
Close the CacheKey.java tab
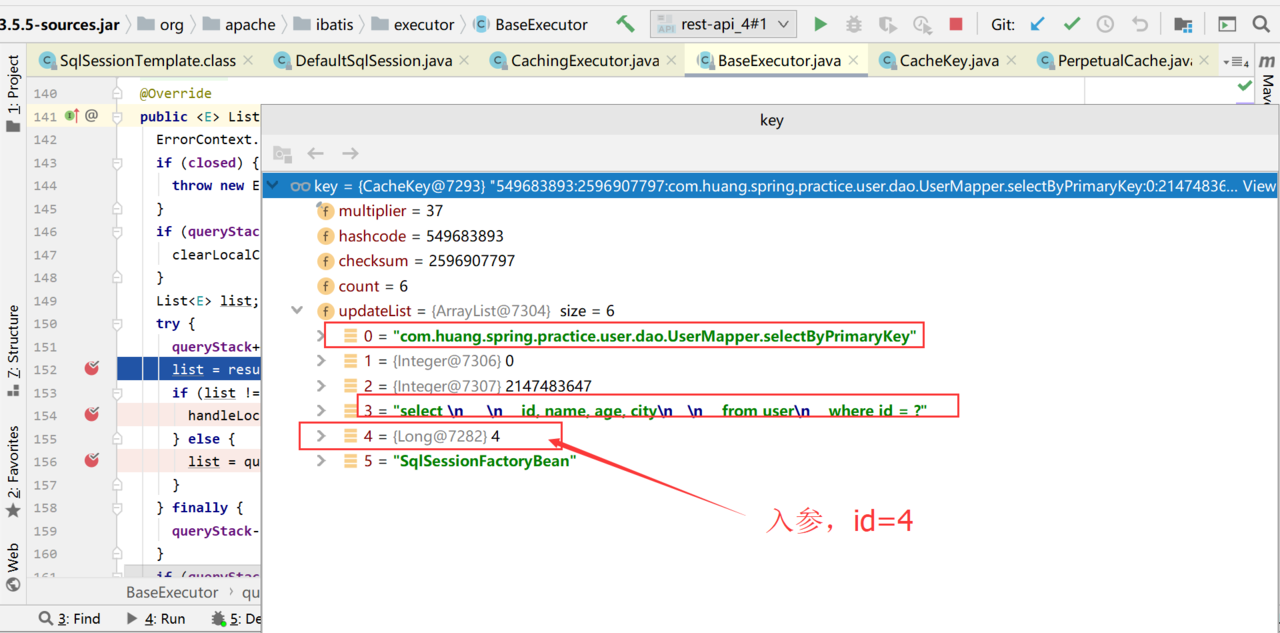tap(1012, 61)
